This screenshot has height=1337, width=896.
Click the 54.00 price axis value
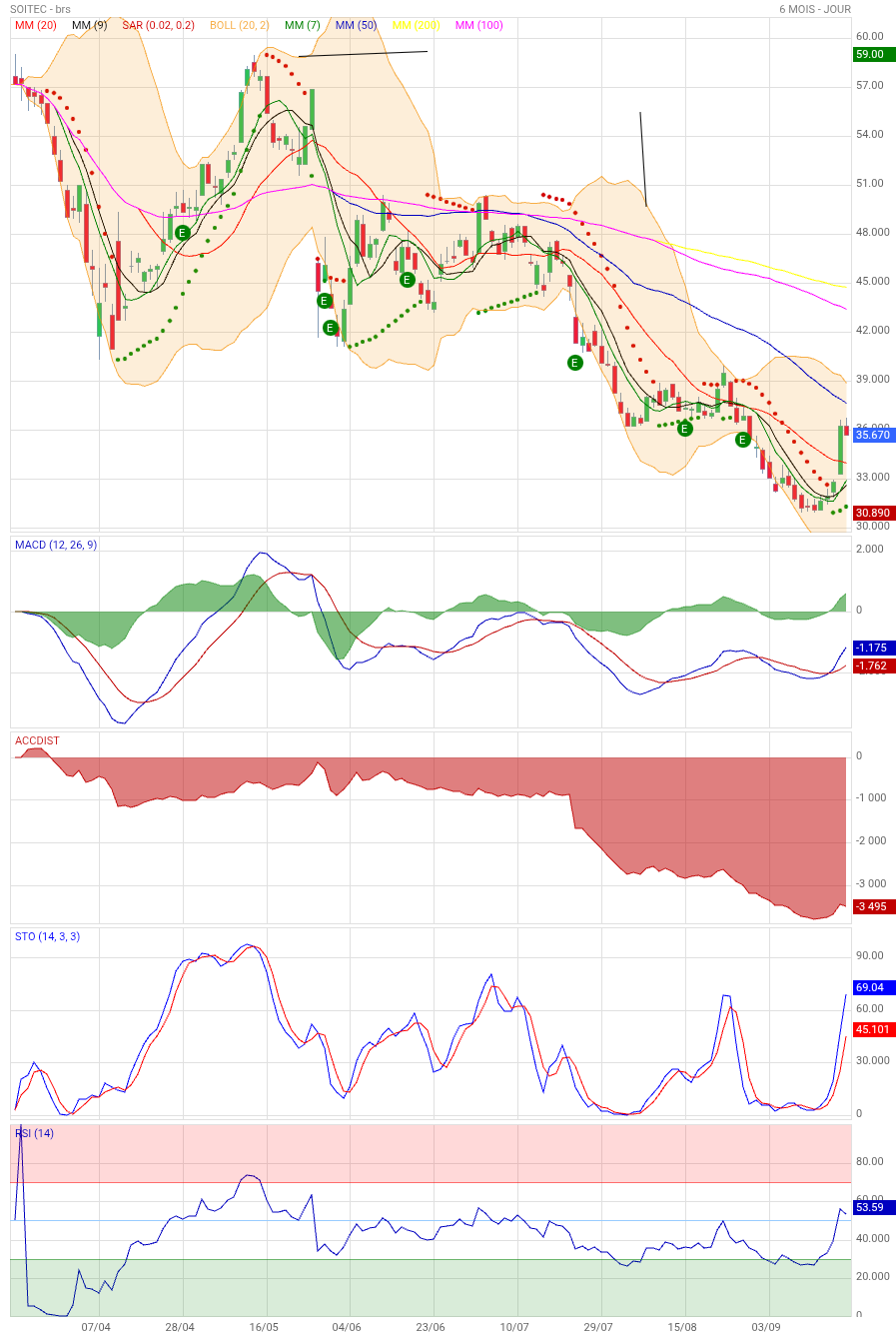coord(870,134)
